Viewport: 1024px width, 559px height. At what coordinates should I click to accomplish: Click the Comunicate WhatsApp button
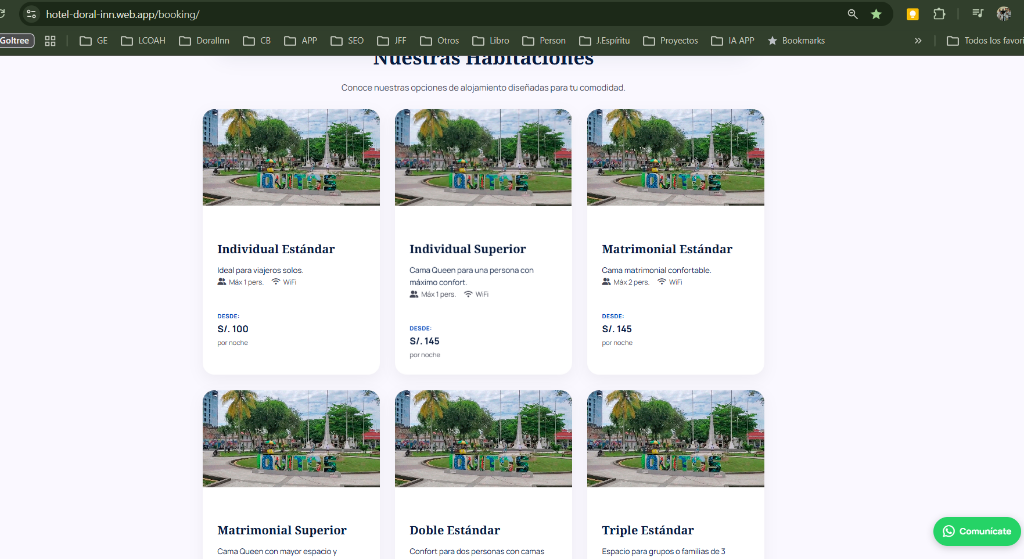(x=976, y=531)
